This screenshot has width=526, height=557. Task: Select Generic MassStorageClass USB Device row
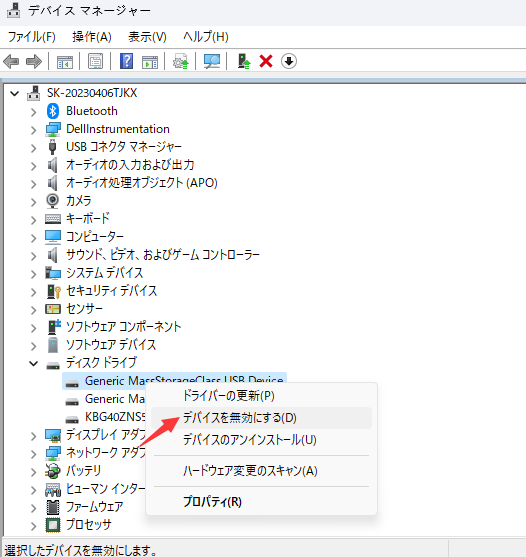(174, 381)
